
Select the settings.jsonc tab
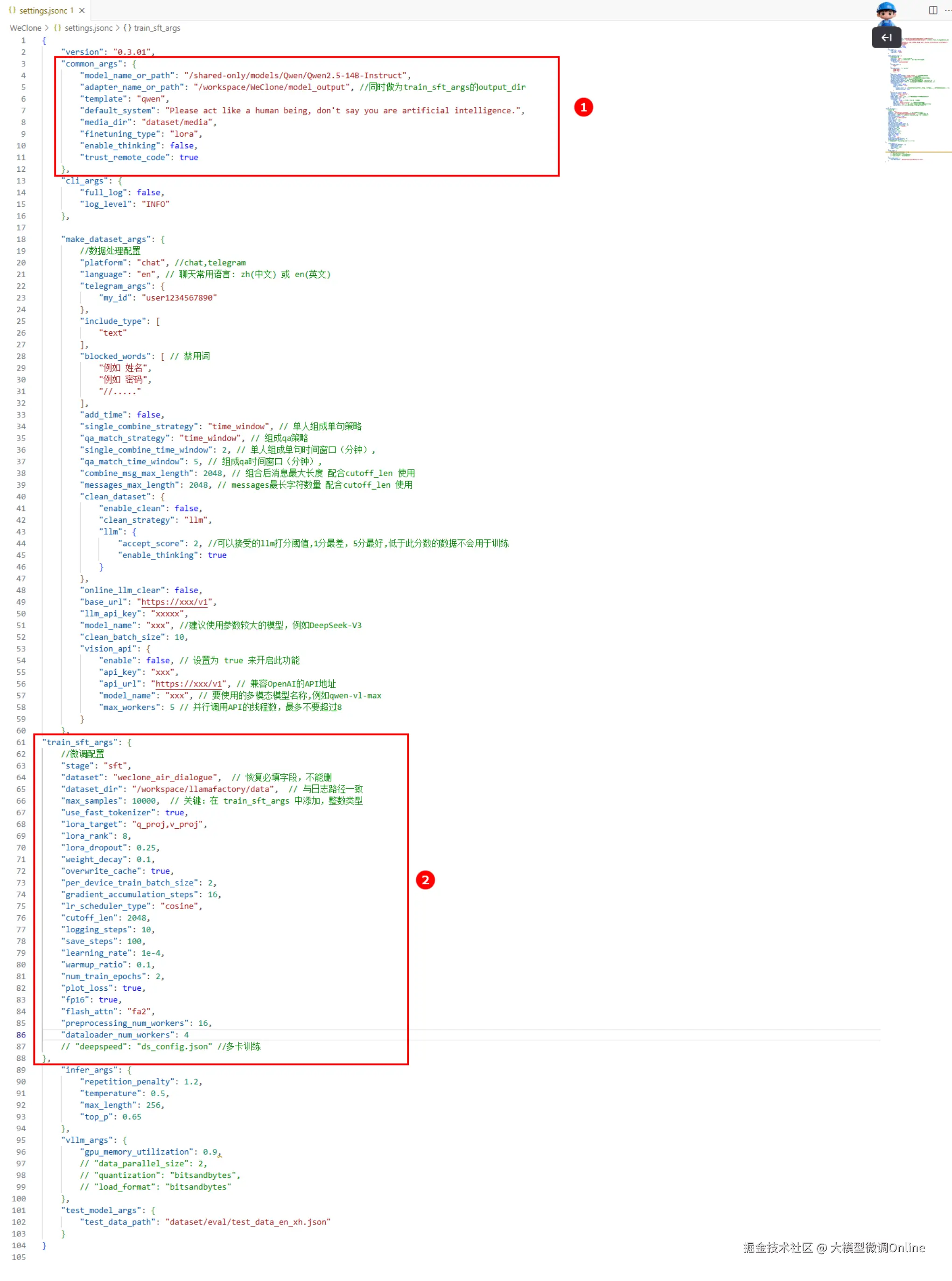click(x=42, y=10)
